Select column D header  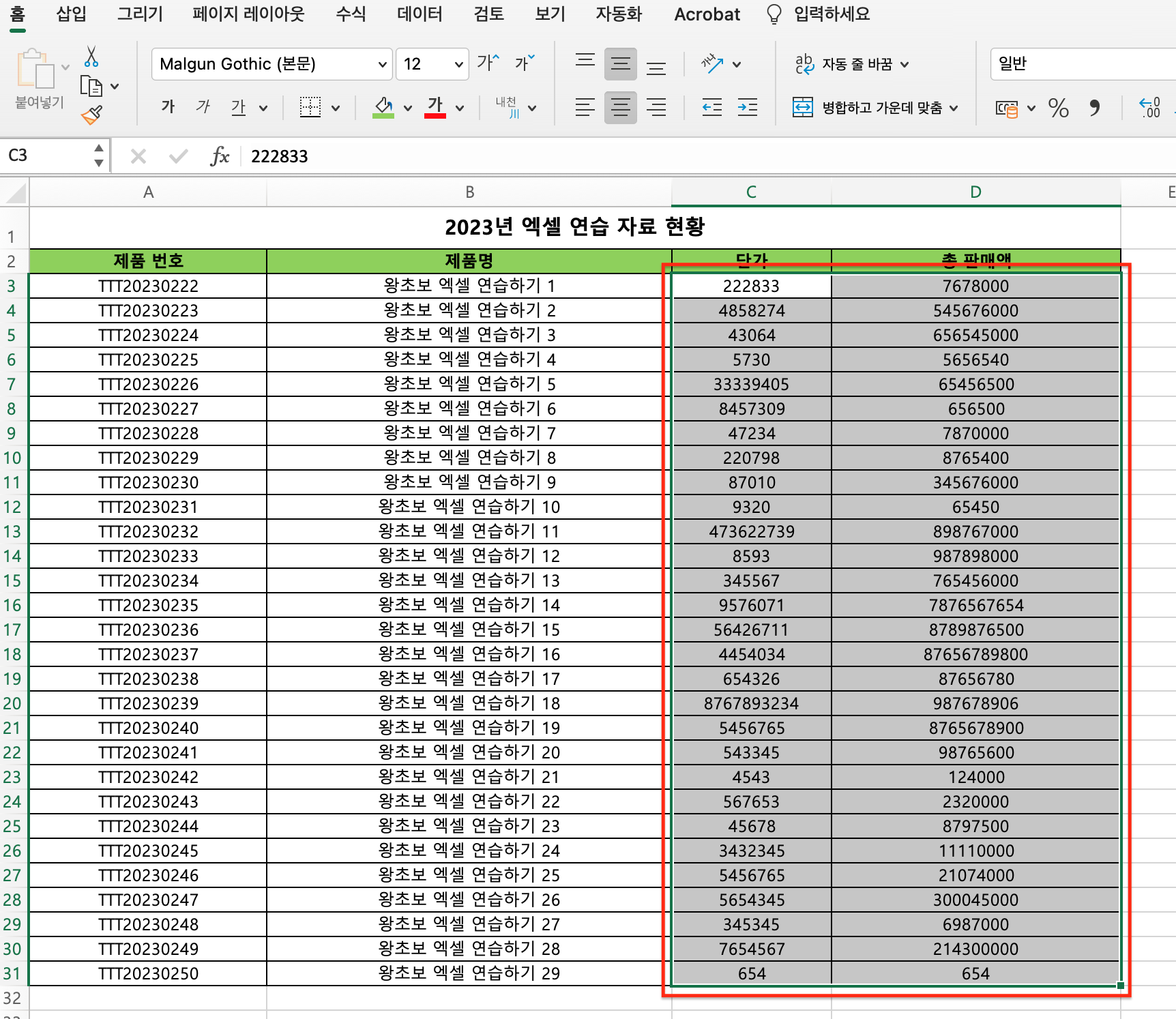click(x=975, y=192)
